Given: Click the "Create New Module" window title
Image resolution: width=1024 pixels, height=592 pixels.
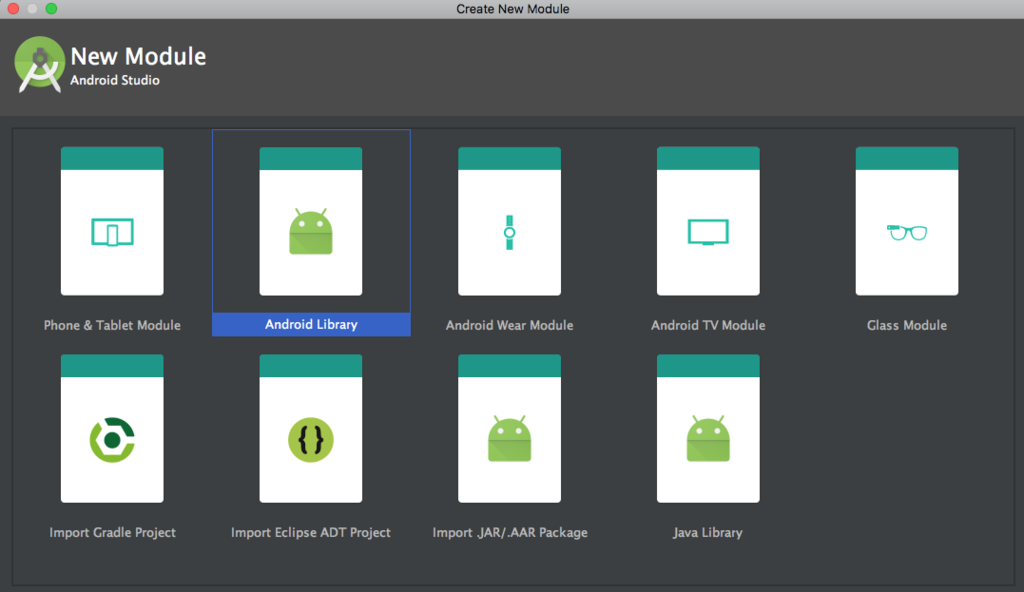Looking at the screenshot, I should [x=513, y=9].
